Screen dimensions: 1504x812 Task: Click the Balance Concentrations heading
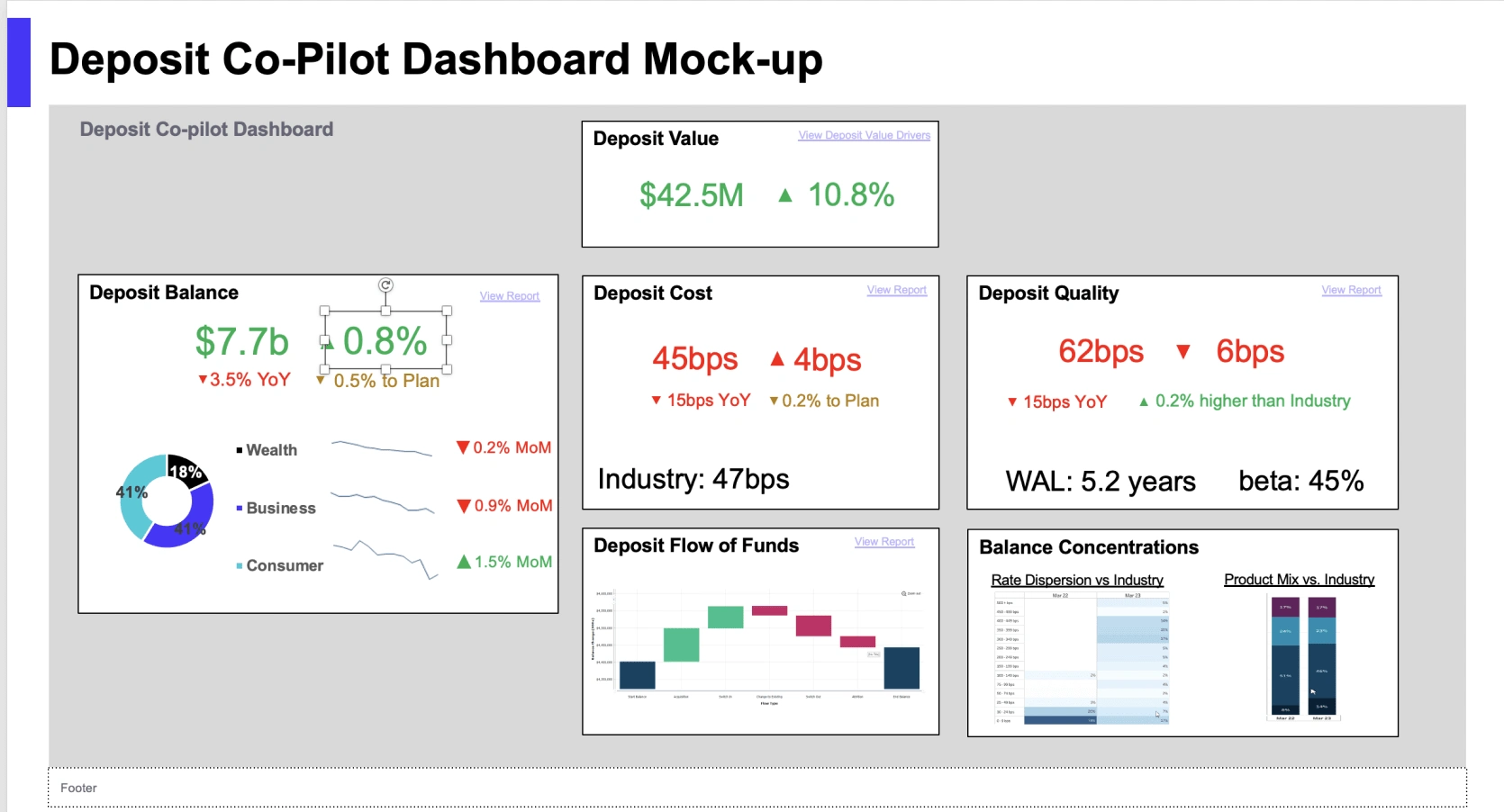coord(1089,547)
